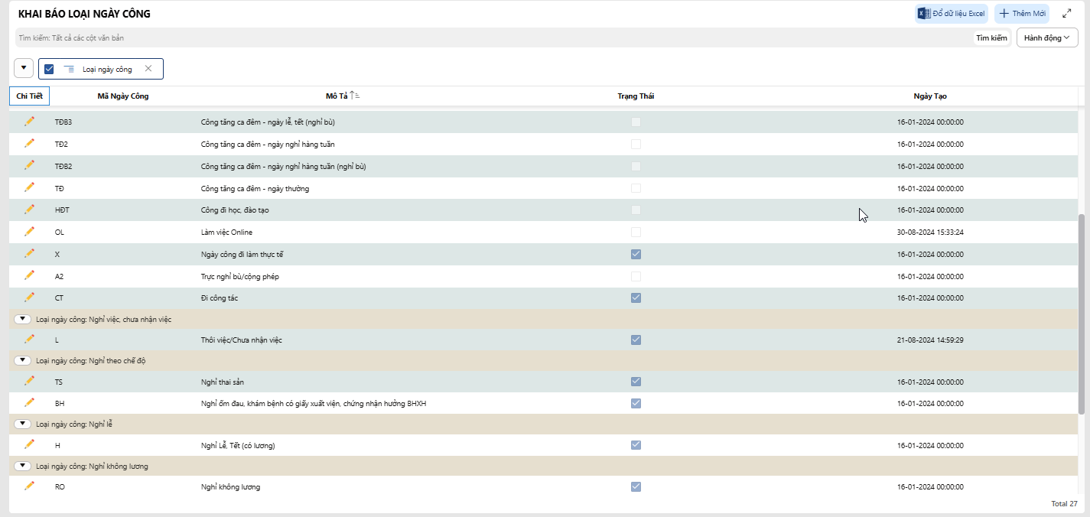Collapse group Nghỉ theo chế độ
The image size is (1090, 517).
tap(23, 361)
